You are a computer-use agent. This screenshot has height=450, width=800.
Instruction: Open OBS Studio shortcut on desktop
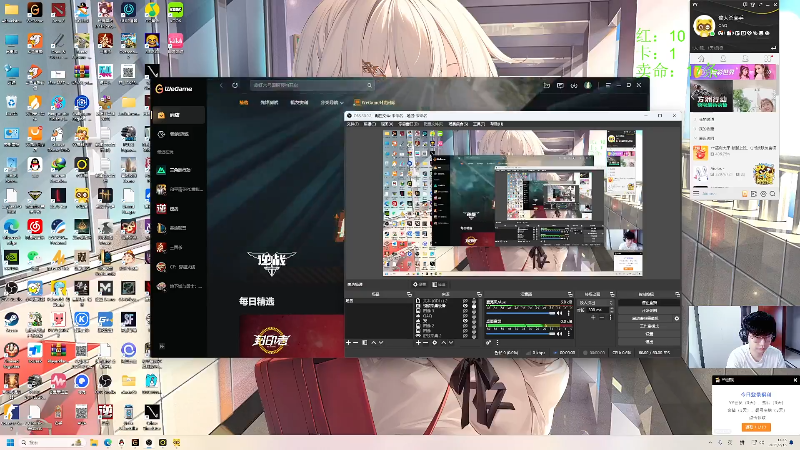coord(11,289)
